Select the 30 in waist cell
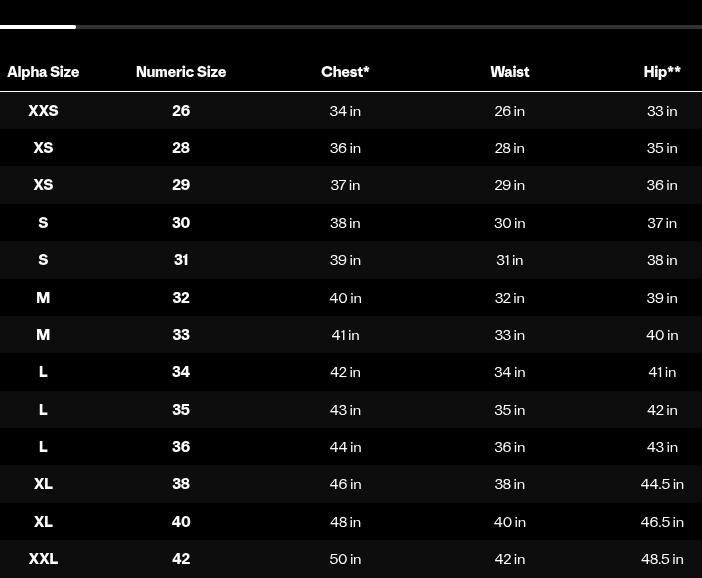The width and height of the screenshot is (702, 578). pos(509,223)
